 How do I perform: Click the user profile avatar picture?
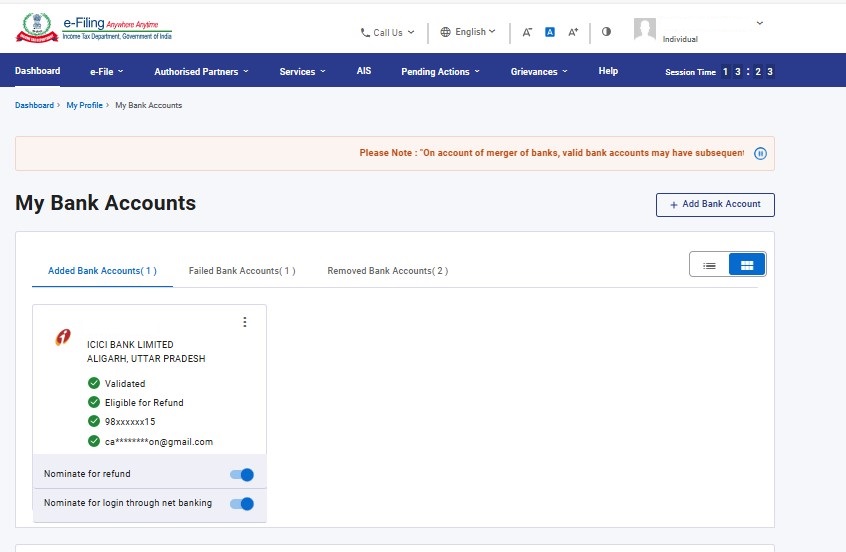tap(645, 29)
